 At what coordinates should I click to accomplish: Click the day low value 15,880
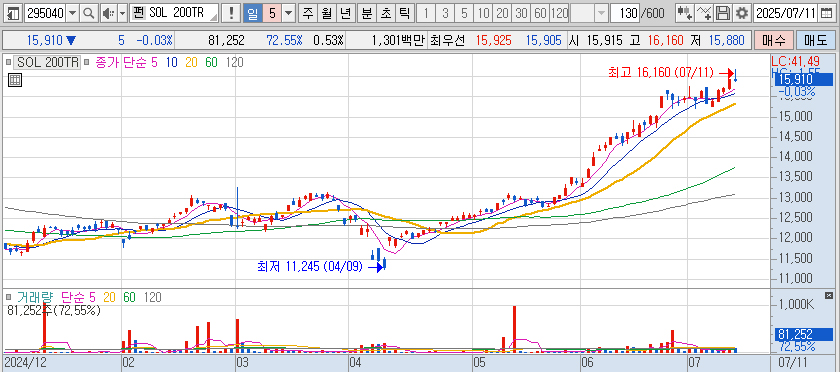click(726, 40)
